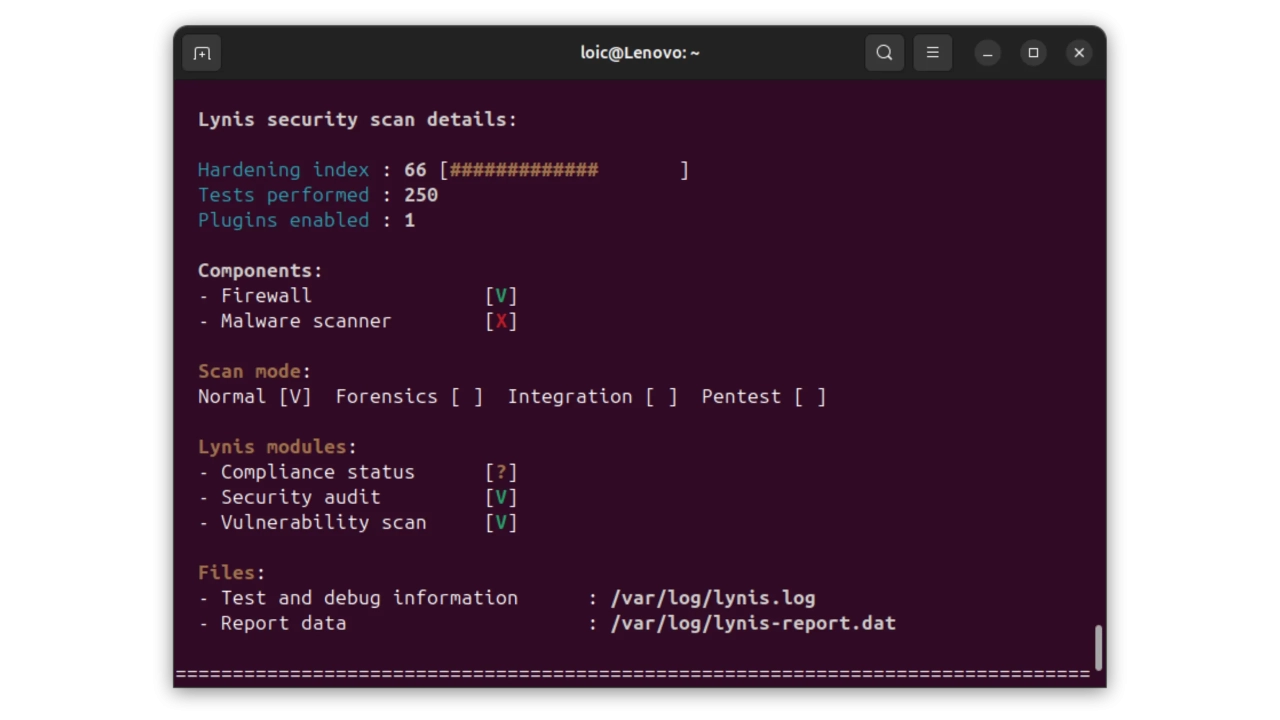Minimize the terminal window
Viewport: 1280px width, 720px height.
(x=987, y=53)
